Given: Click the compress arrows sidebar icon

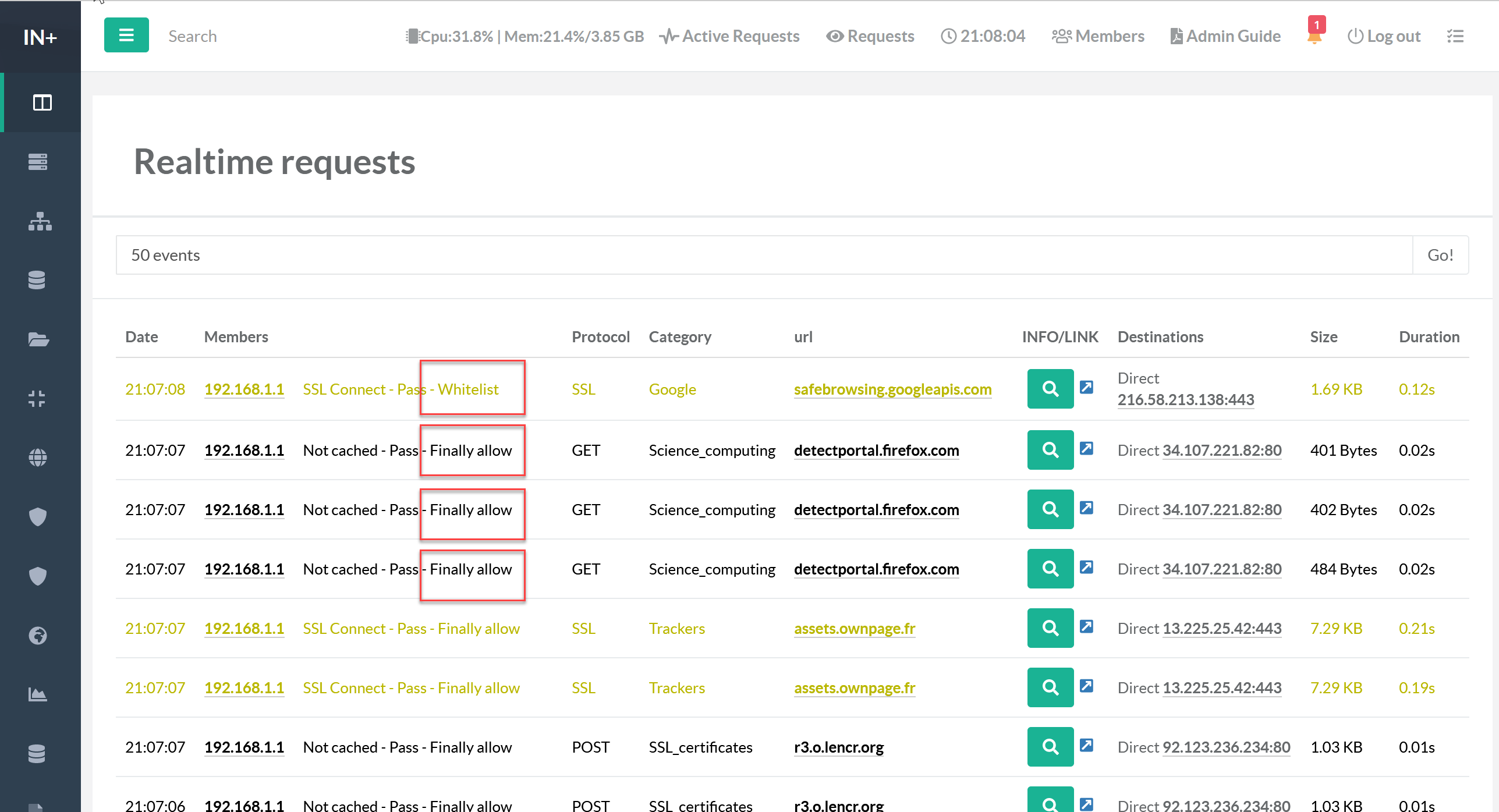Looking at the screenshot, I should pyautogui.click(x=37, y=399).
